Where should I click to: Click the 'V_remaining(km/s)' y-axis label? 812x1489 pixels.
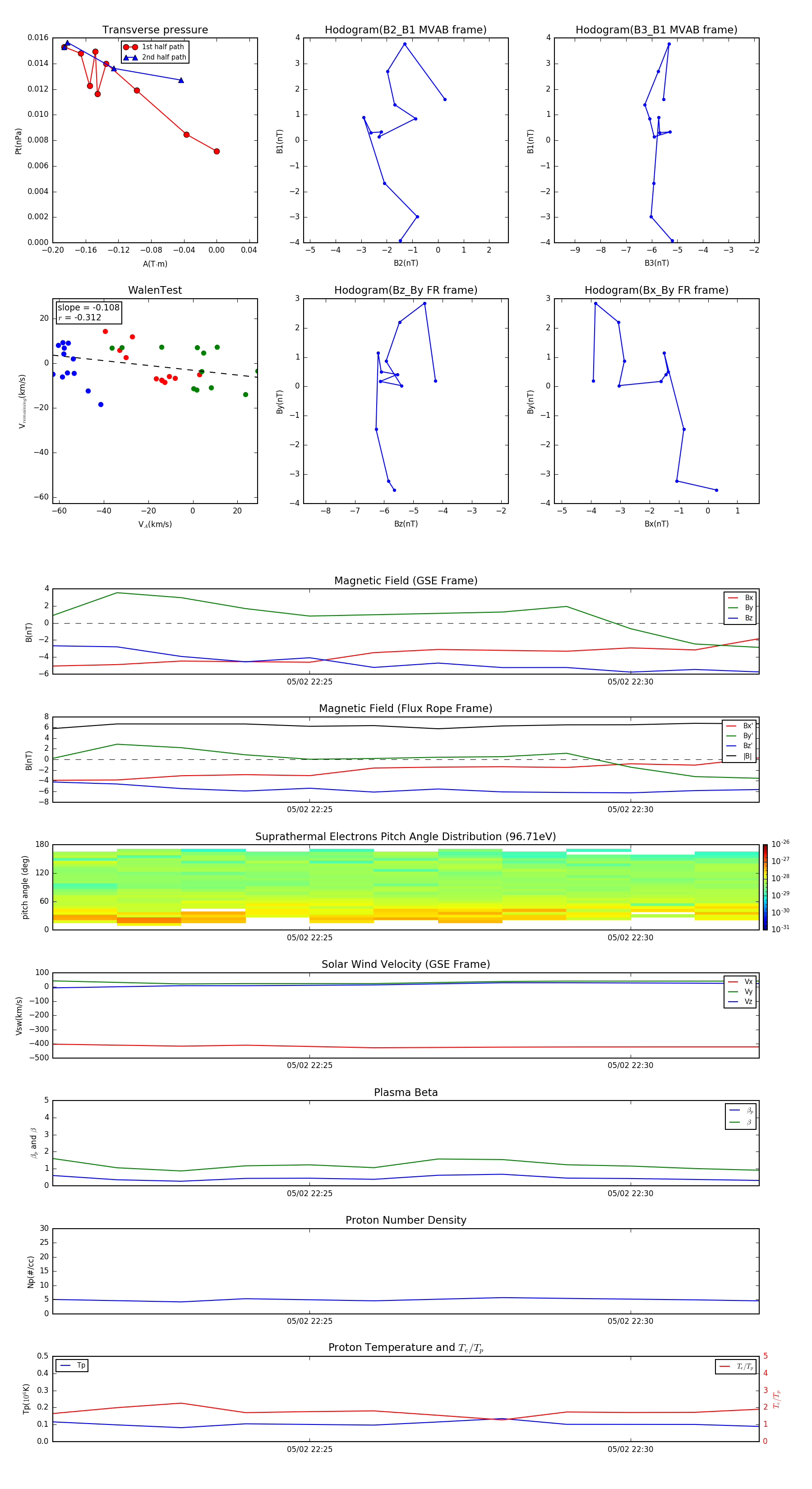[22, 401]
